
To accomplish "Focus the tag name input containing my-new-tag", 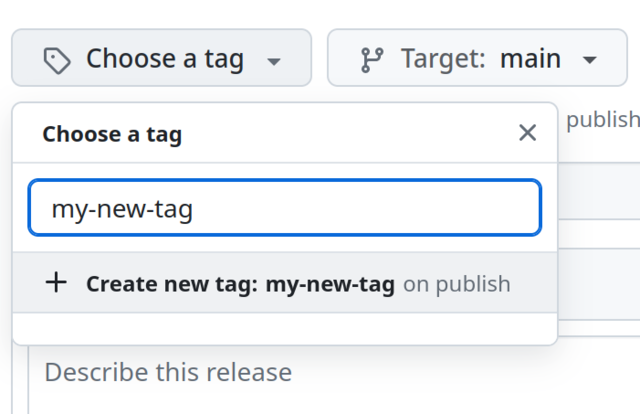I will click(284, 208).
